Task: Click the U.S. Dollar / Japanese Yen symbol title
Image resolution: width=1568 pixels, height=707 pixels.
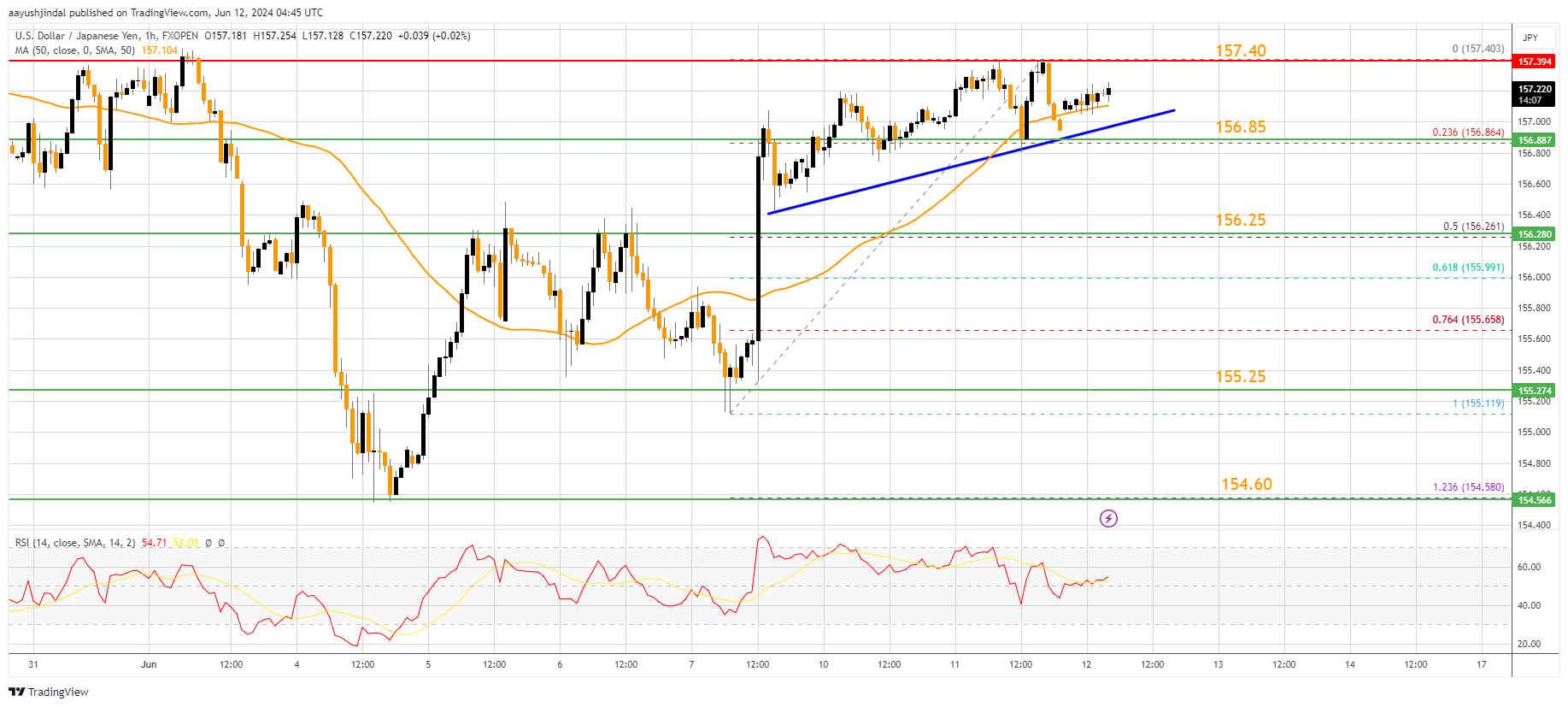Action: tap(77, 36)
